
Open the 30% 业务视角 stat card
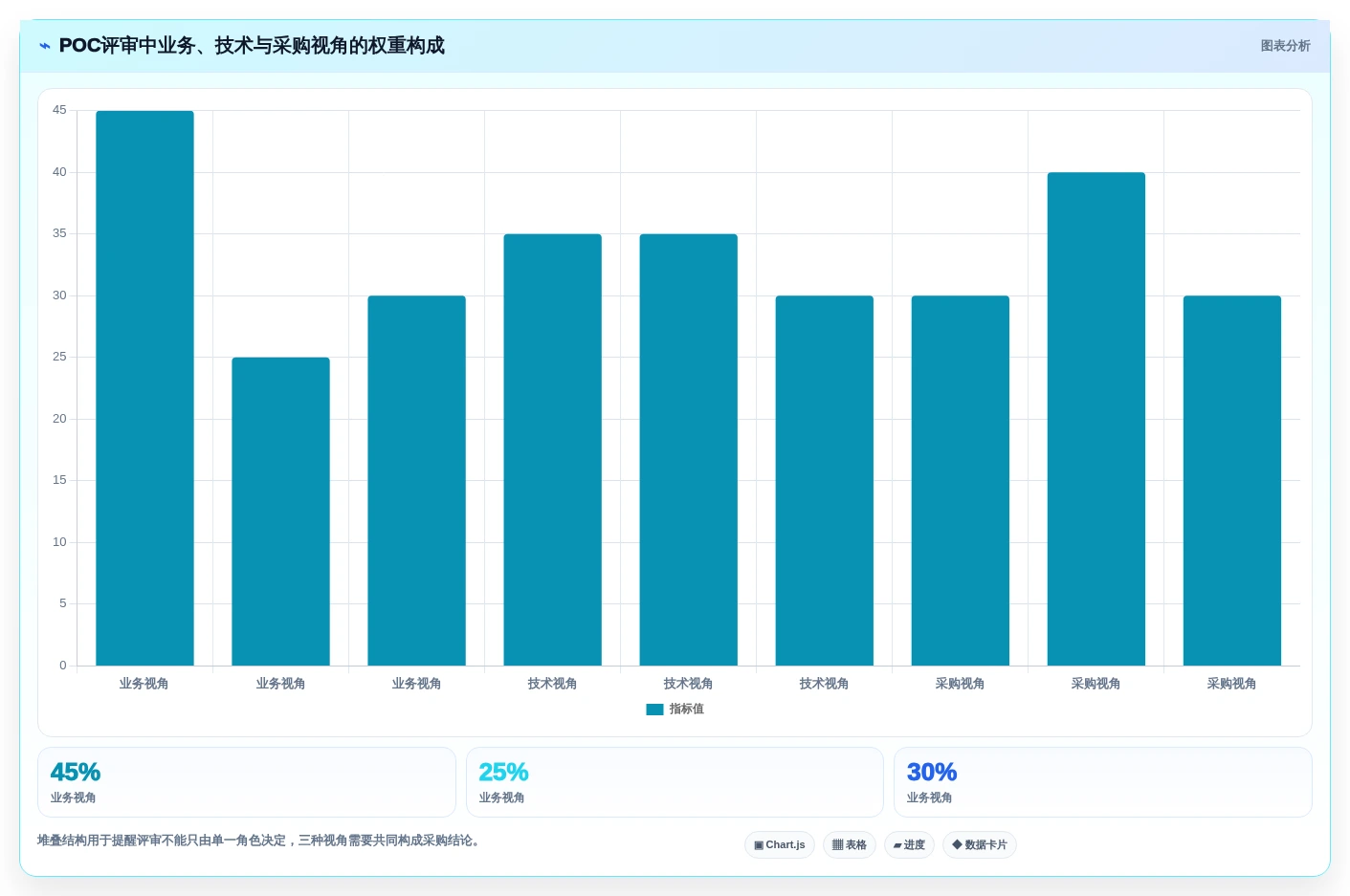1102,782
